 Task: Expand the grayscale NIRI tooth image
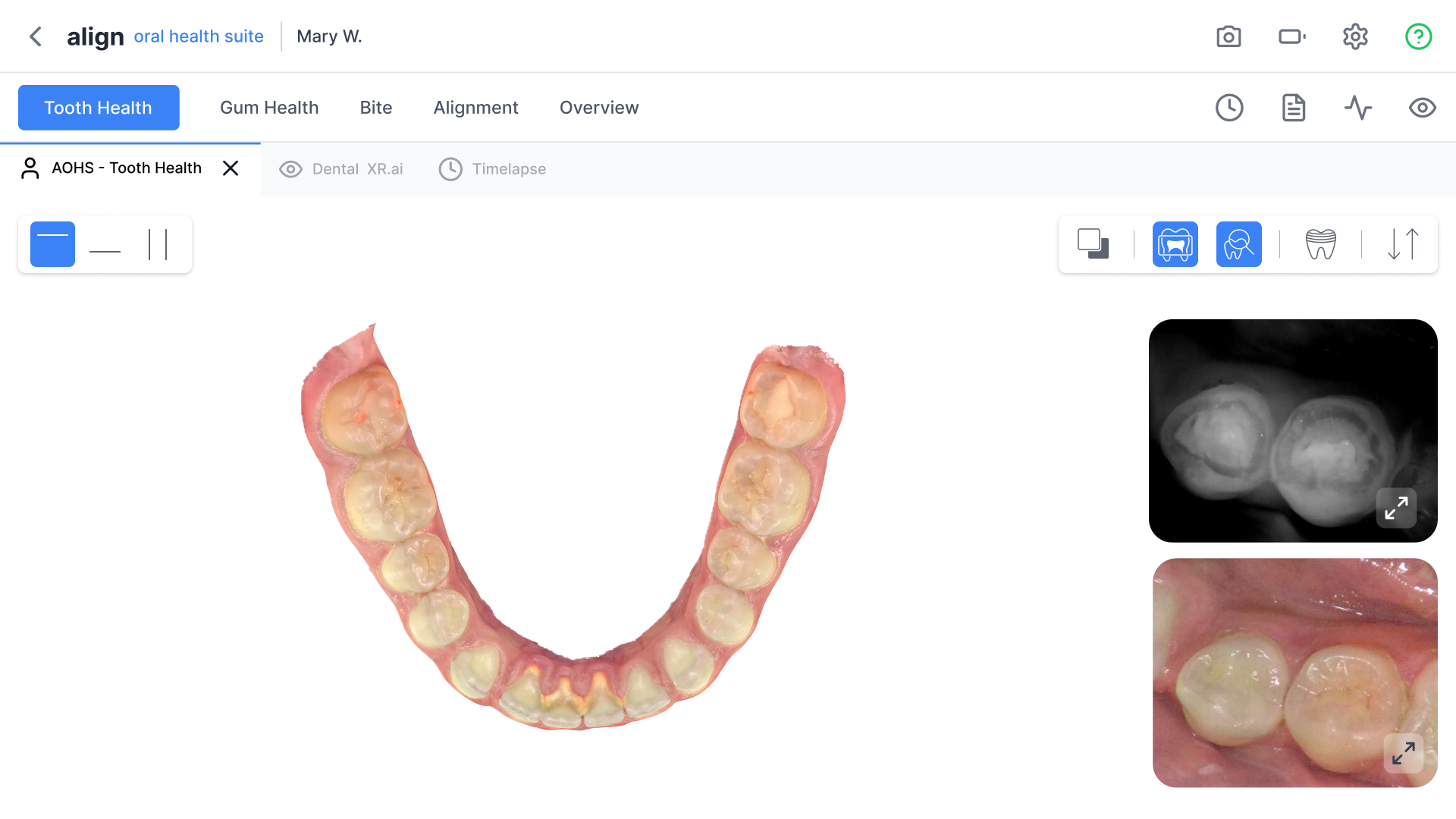[x=1396, y=507]
